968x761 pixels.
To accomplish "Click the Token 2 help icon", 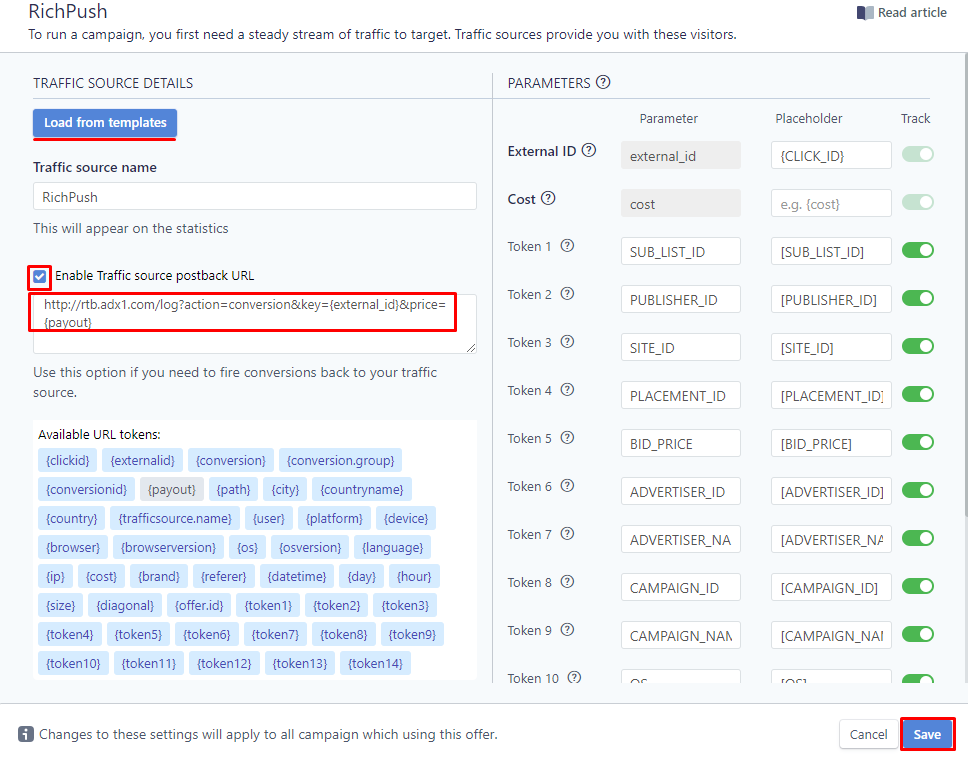I will (x=567, y=294).
